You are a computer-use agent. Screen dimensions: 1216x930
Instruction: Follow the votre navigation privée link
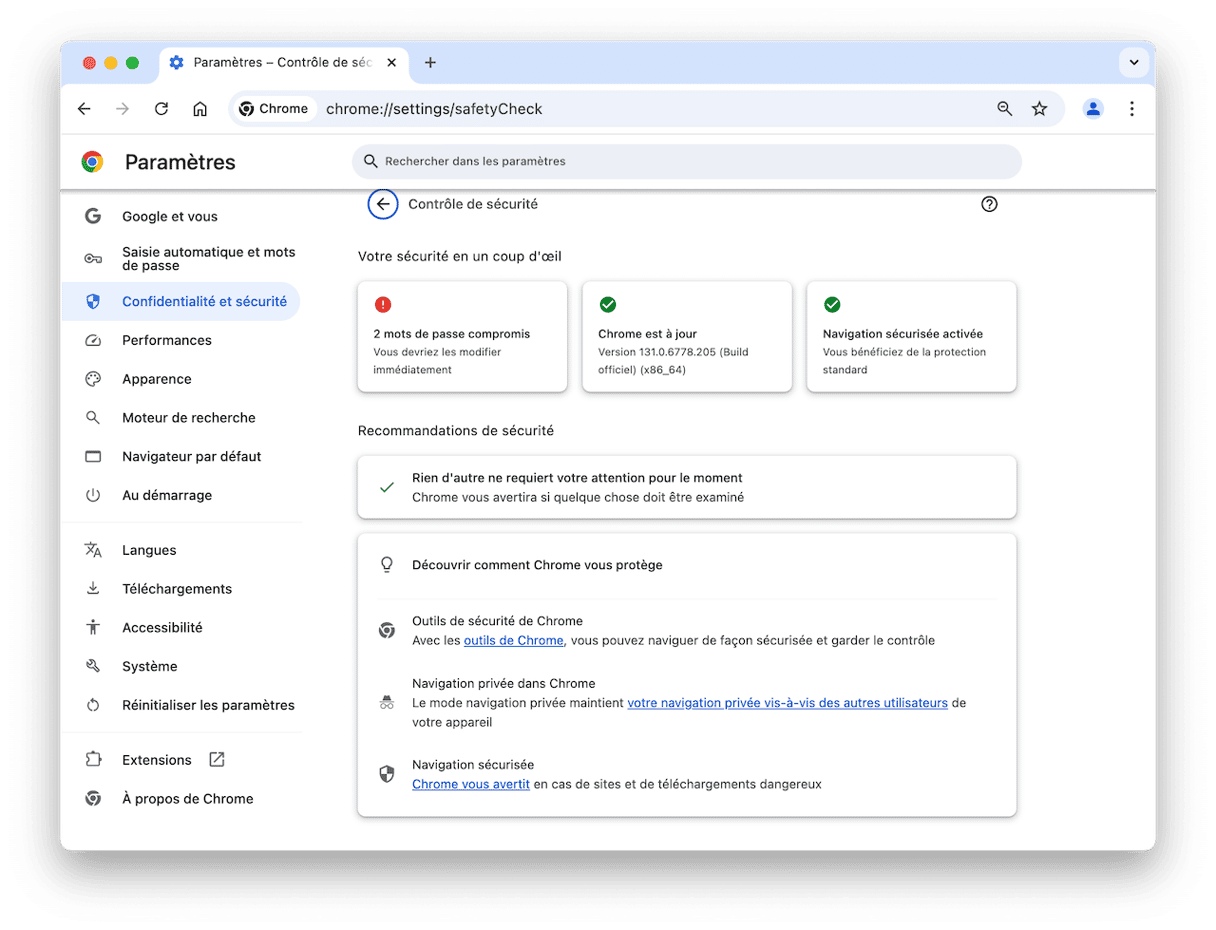coord(787,703)
